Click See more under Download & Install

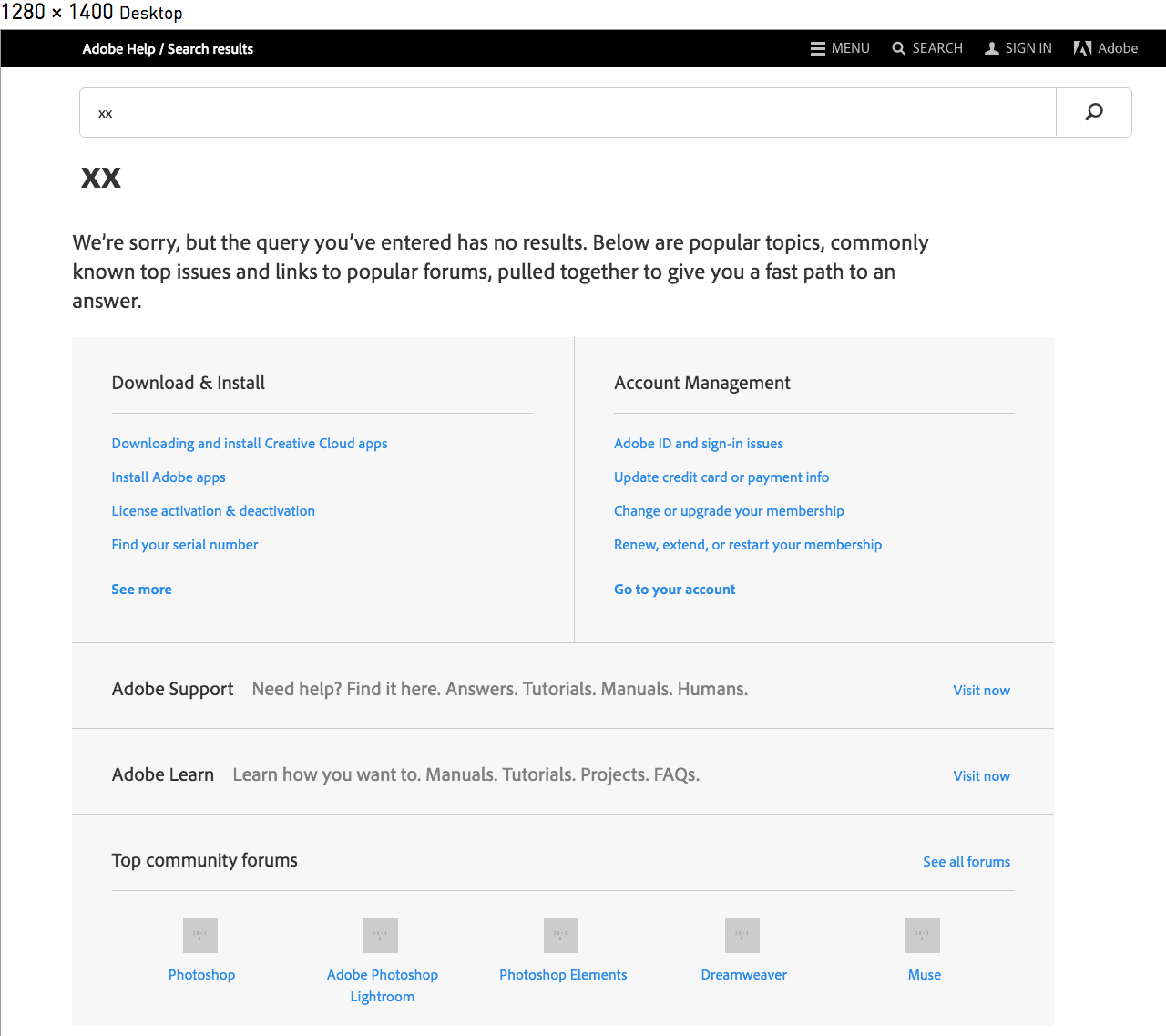(x=141, y=590)
